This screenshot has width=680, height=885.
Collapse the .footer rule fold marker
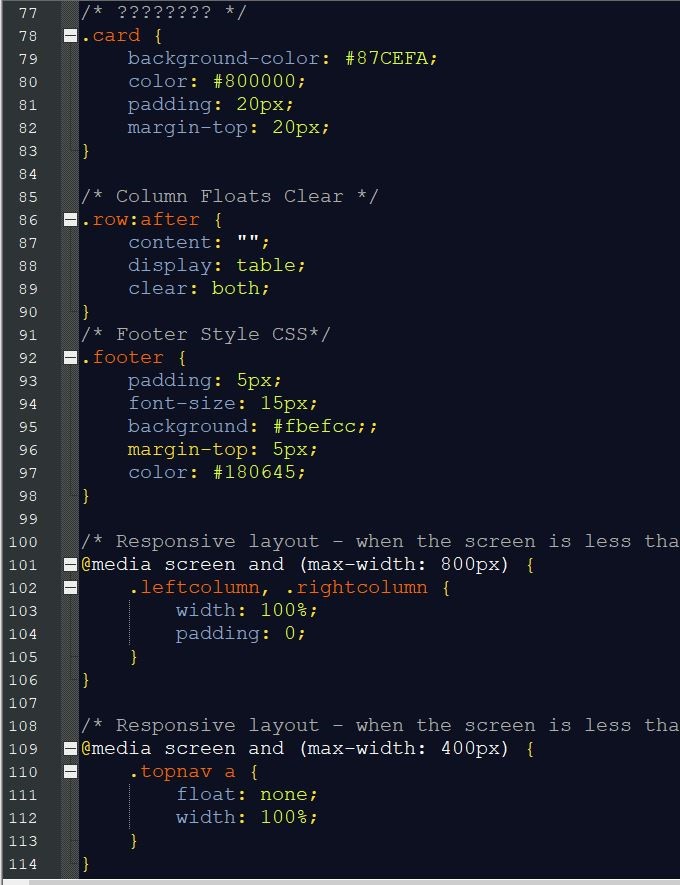click(70, 358)
